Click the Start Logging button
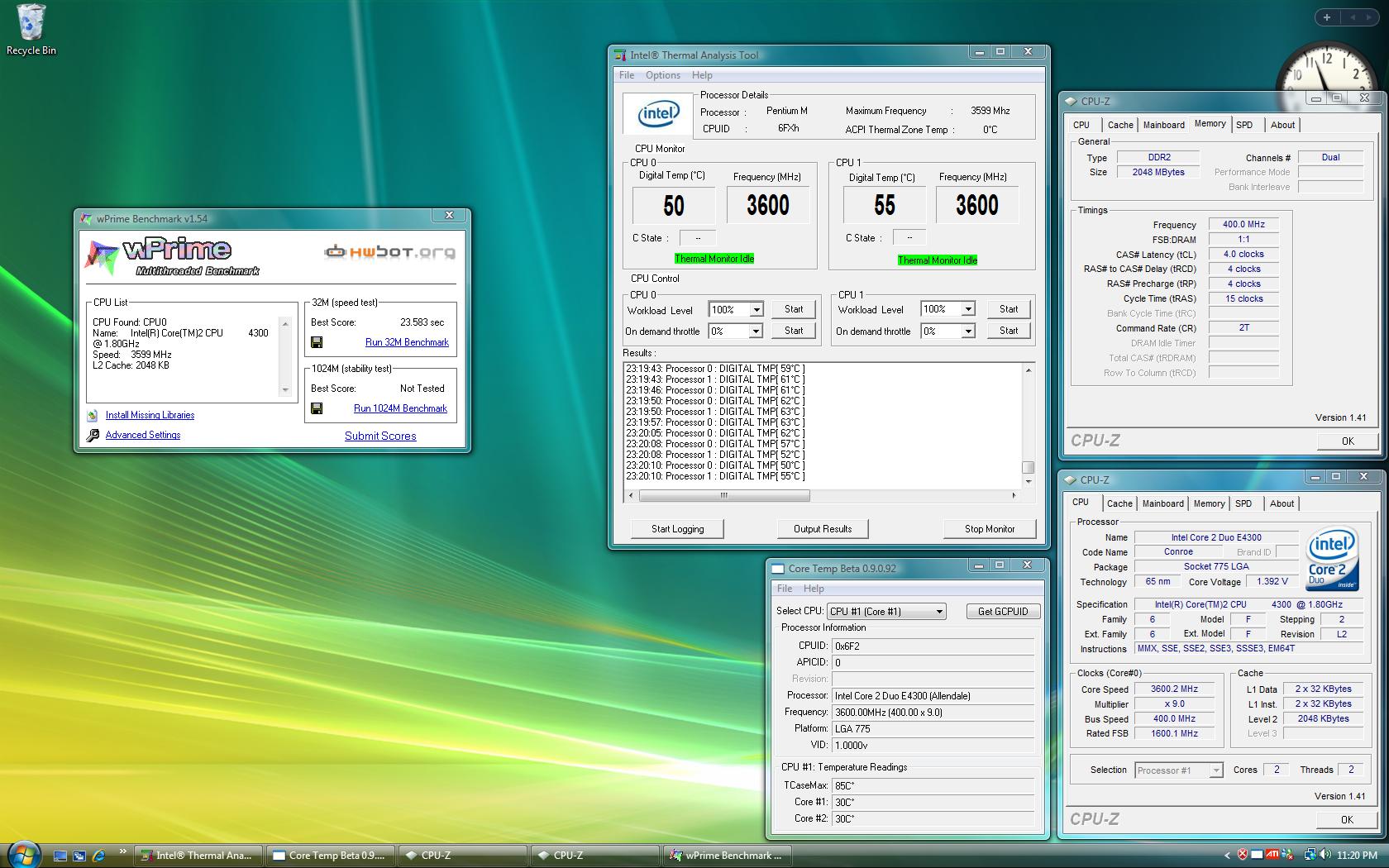 pyautogui.click(x=677, y=529)
